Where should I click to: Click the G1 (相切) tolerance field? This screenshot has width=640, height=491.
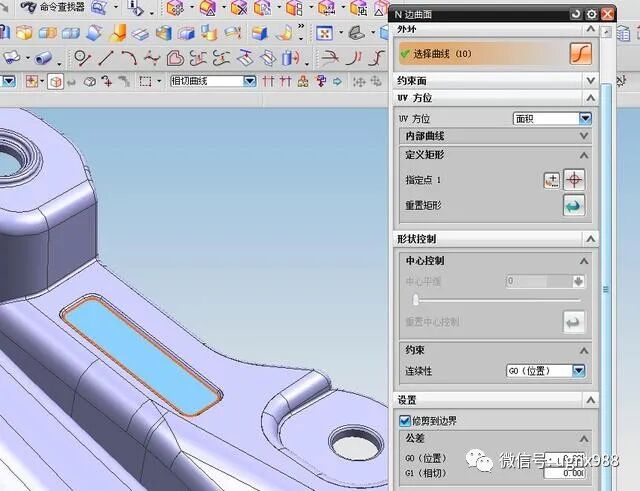(565, 473)
